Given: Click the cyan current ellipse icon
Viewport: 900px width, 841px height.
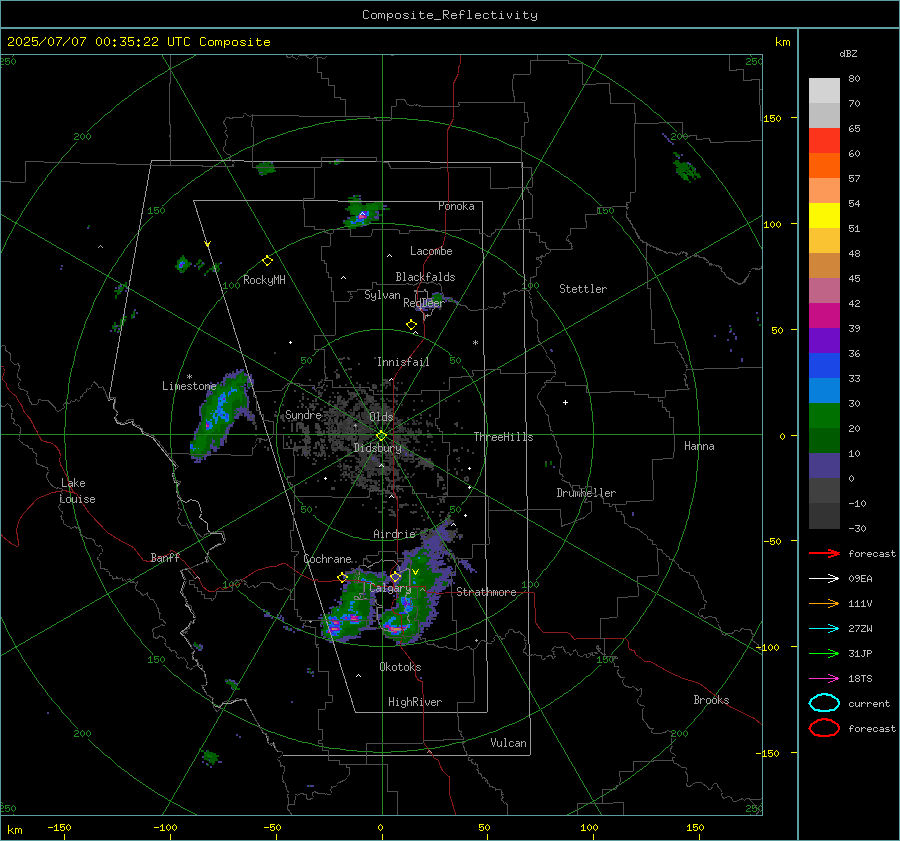Looking at the screenshot, I should [824, 703].
